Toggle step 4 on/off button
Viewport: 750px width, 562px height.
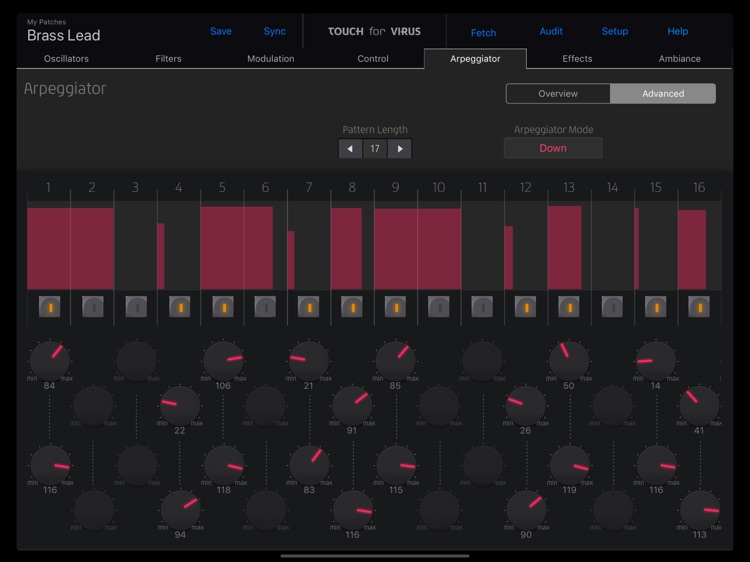pos(180,307)
